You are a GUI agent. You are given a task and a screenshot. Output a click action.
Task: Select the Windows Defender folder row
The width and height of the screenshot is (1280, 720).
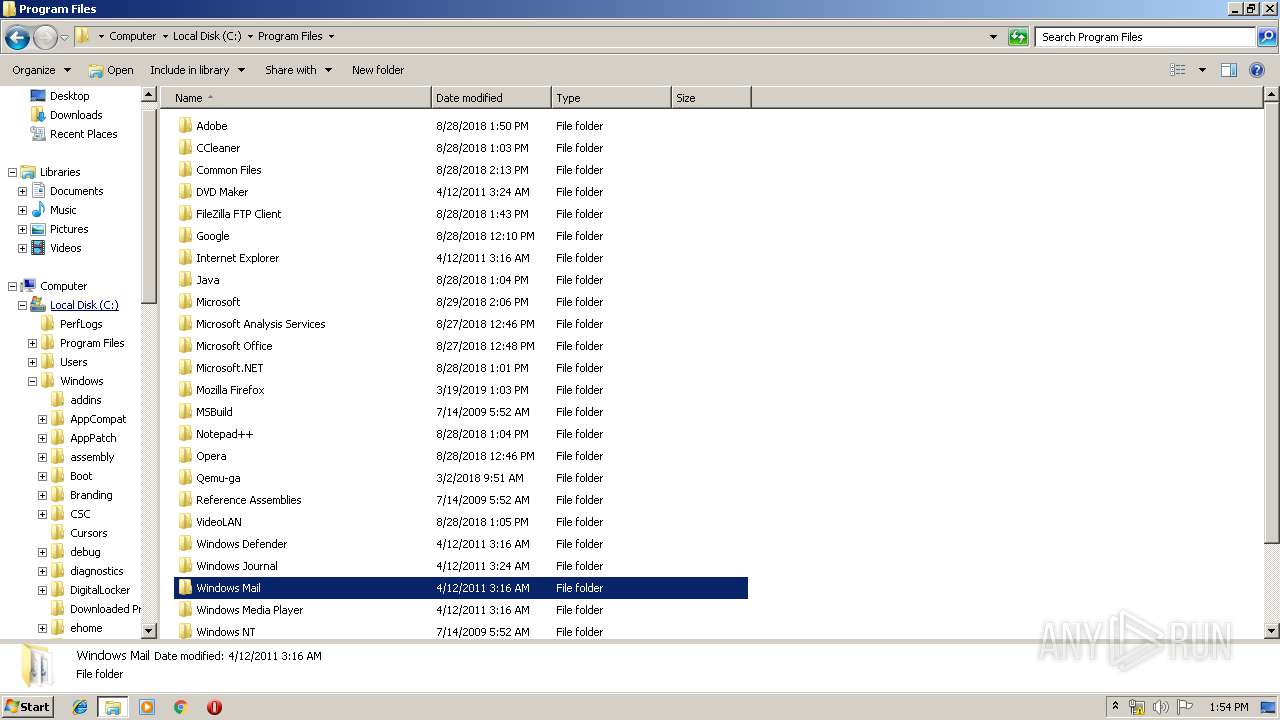click(x=461, y=544)
